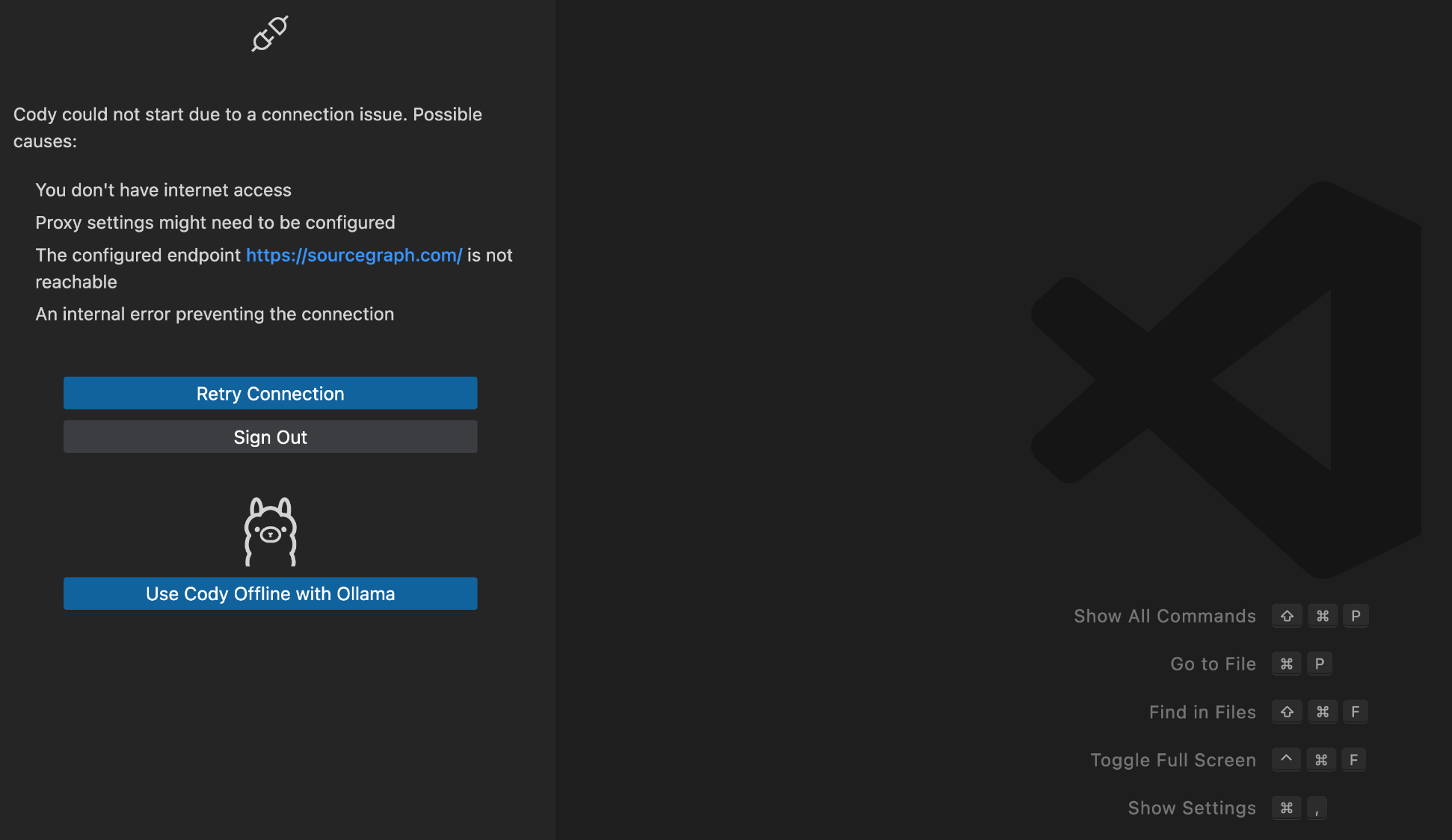Click the 'You don't have internet access' text
The image size is (1452, 840).
point(163,190)
